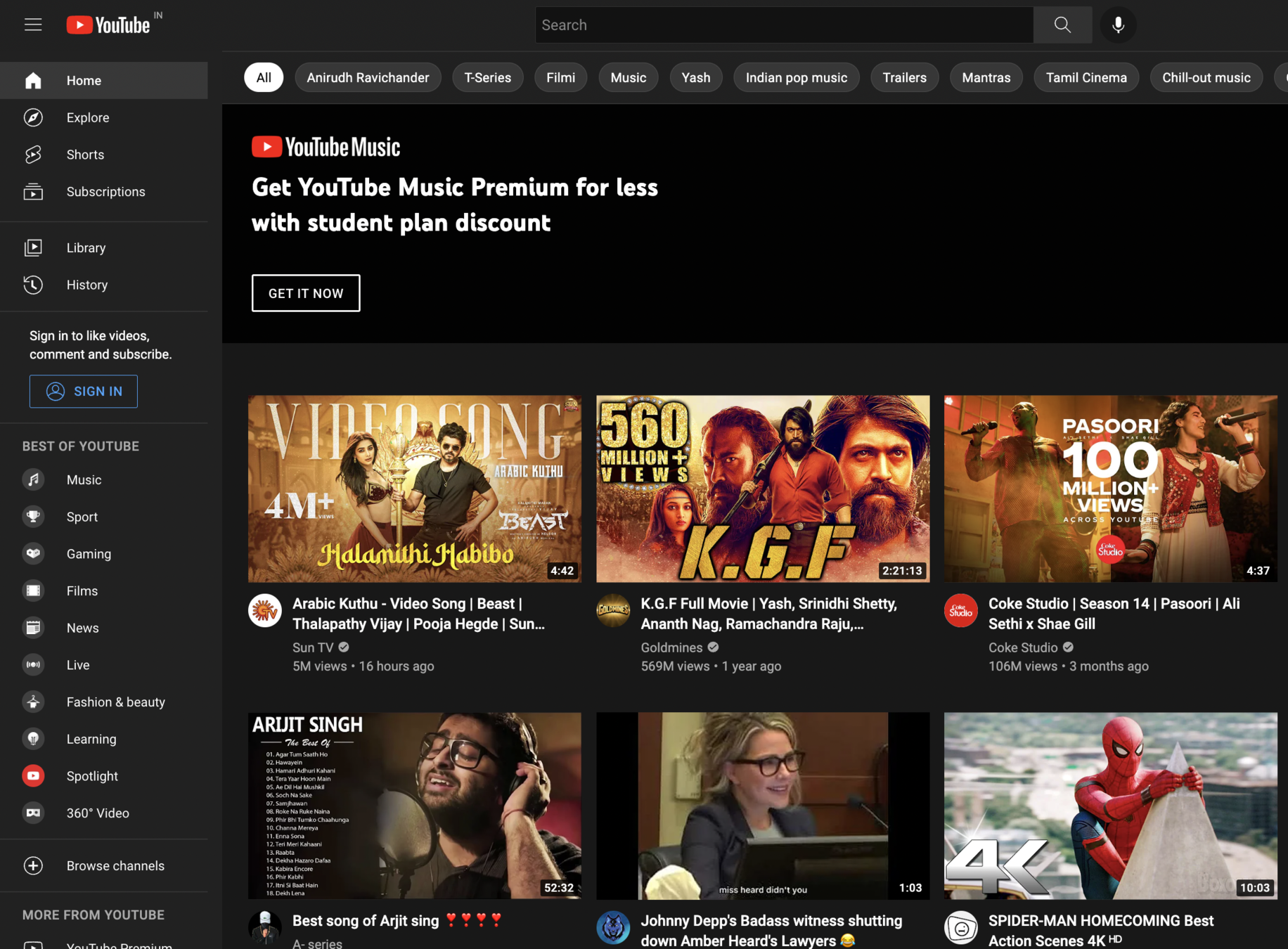Select the Yash filter chip
The height and width of the screenshot is (949, 1288).
point(695,77)
